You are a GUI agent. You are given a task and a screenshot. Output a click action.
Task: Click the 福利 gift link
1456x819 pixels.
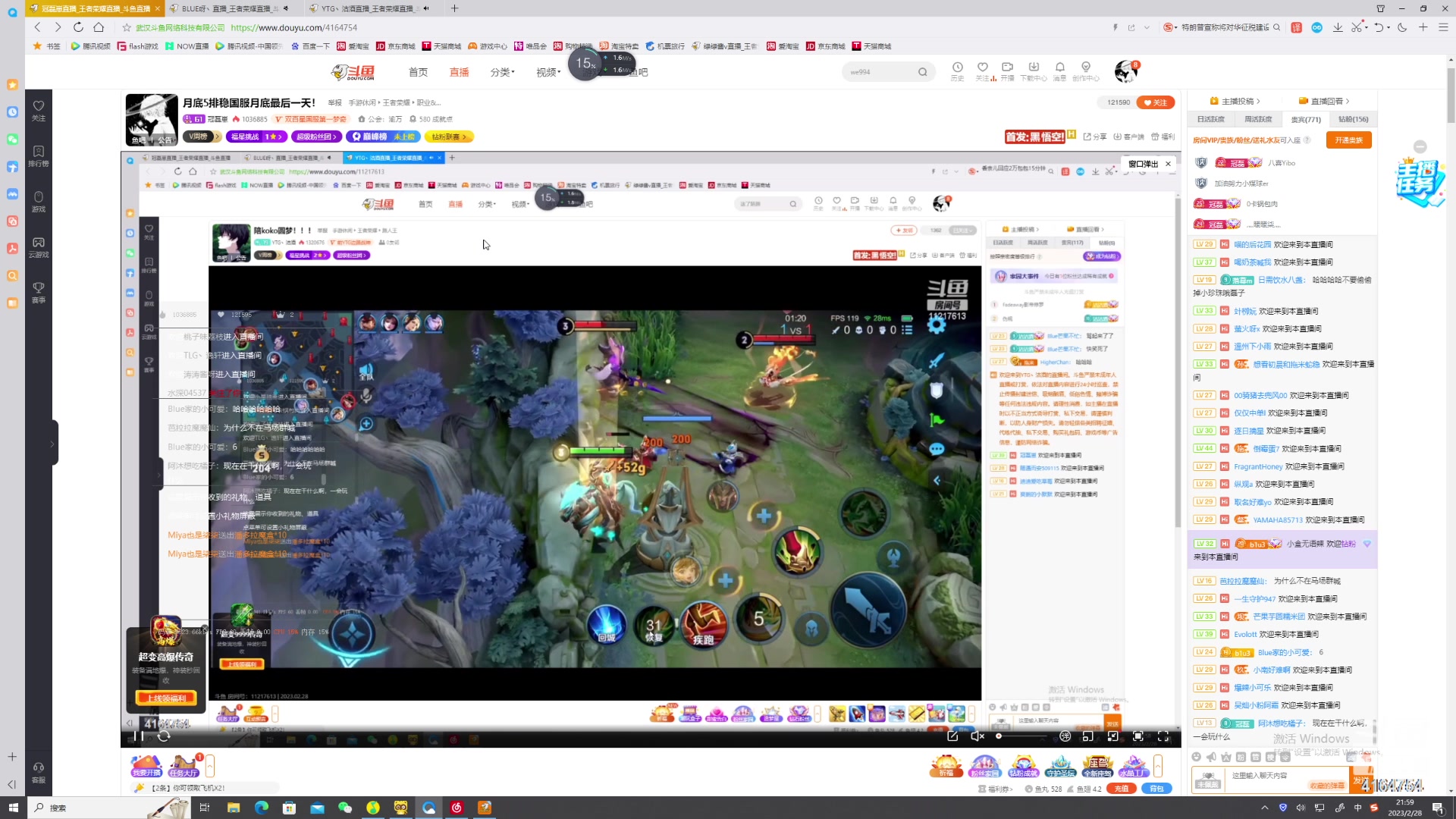coord(1163,136)
